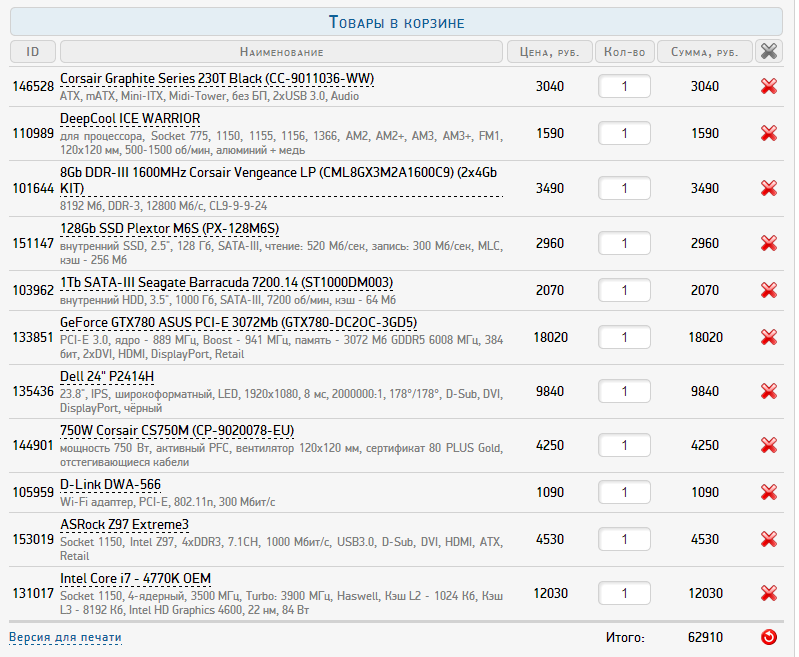Click the 12030 sum for Intel Core i7

tap(705, 593)
